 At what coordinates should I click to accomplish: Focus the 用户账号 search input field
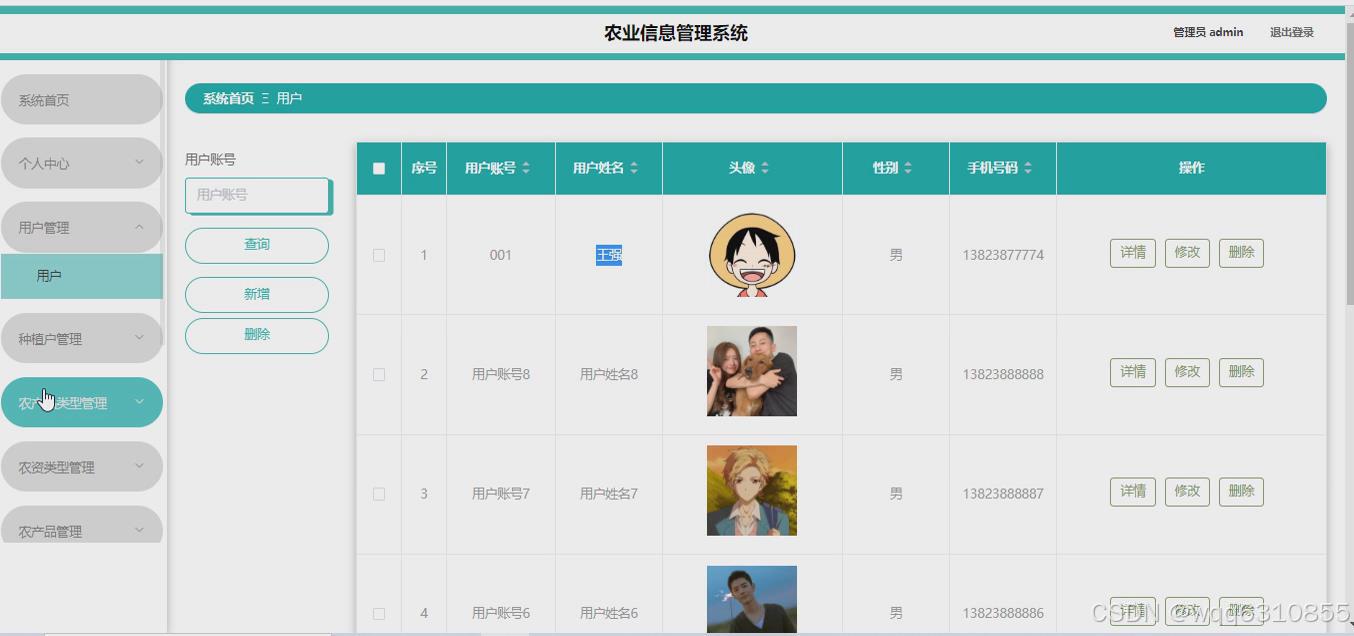(x=257, y=195)
